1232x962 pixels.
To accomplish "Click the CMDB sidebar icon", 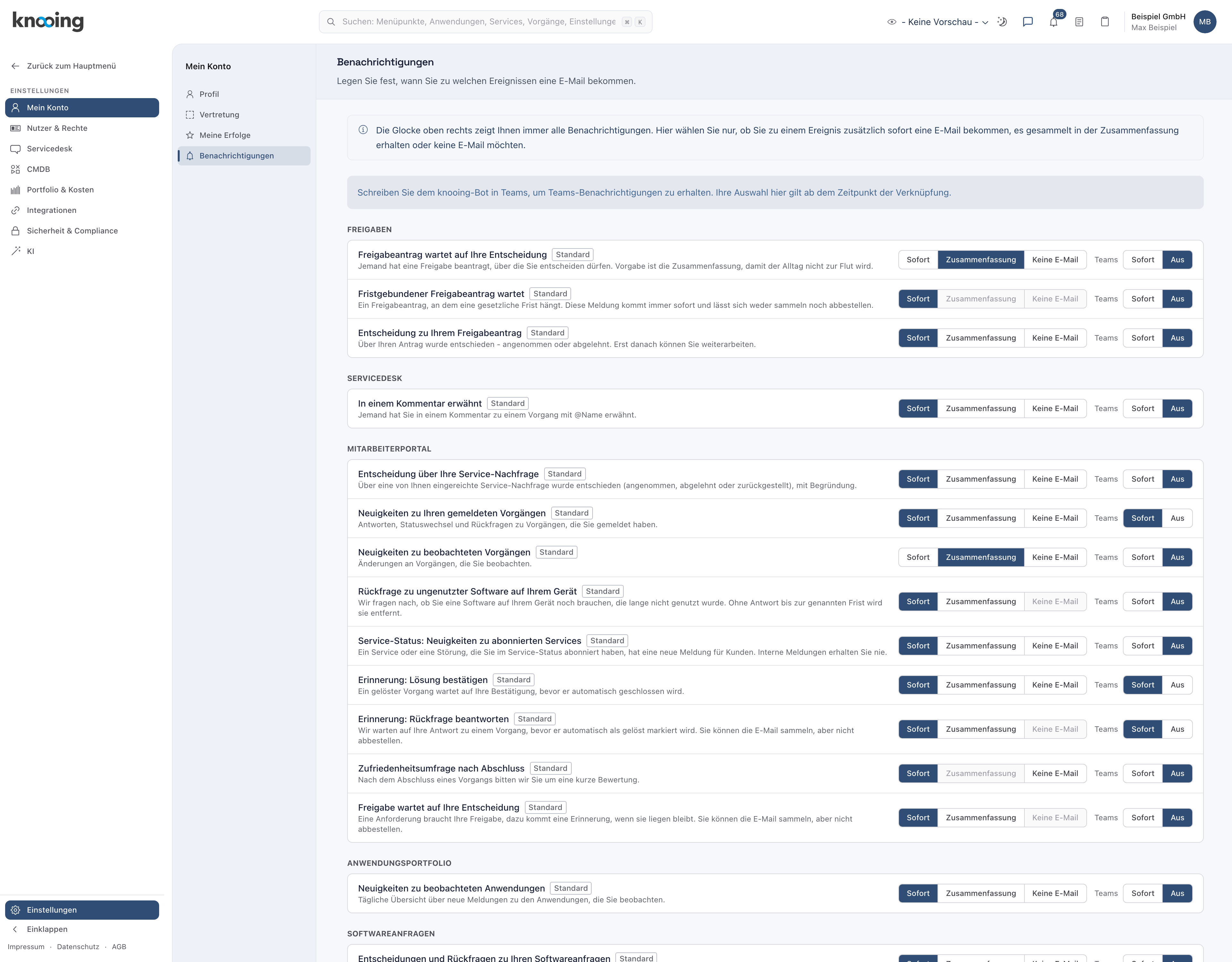I will click(16, 169).
